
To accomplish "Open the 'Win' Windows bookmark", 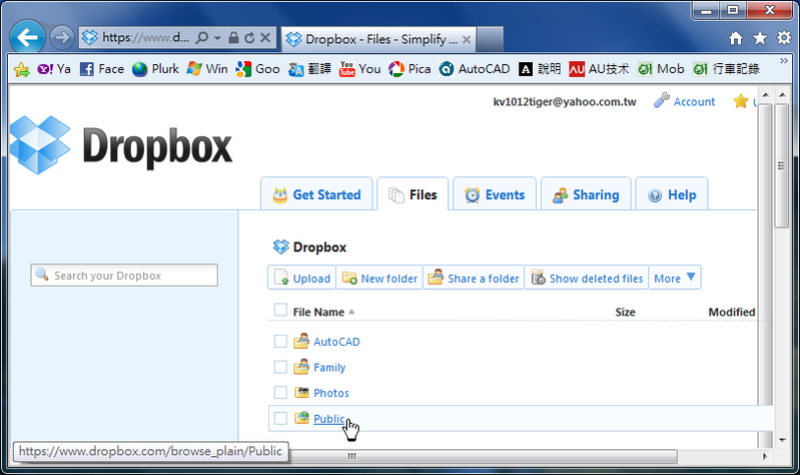I will (x=207, y=69).
